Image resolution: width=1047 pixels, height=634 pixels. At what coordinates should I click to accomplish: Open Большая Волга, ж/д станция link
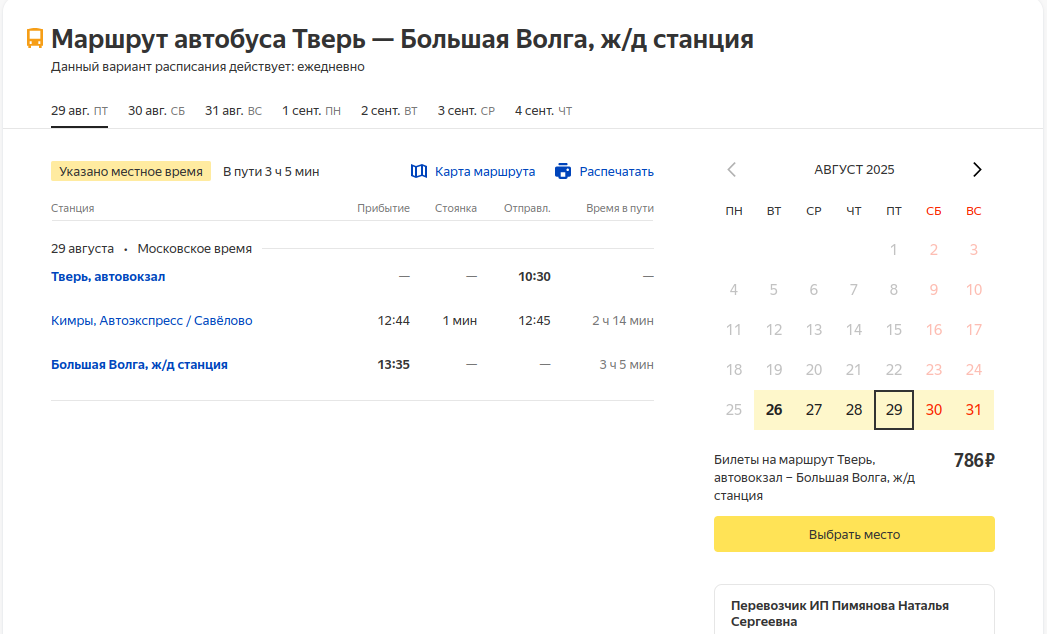tap(140, 365)
